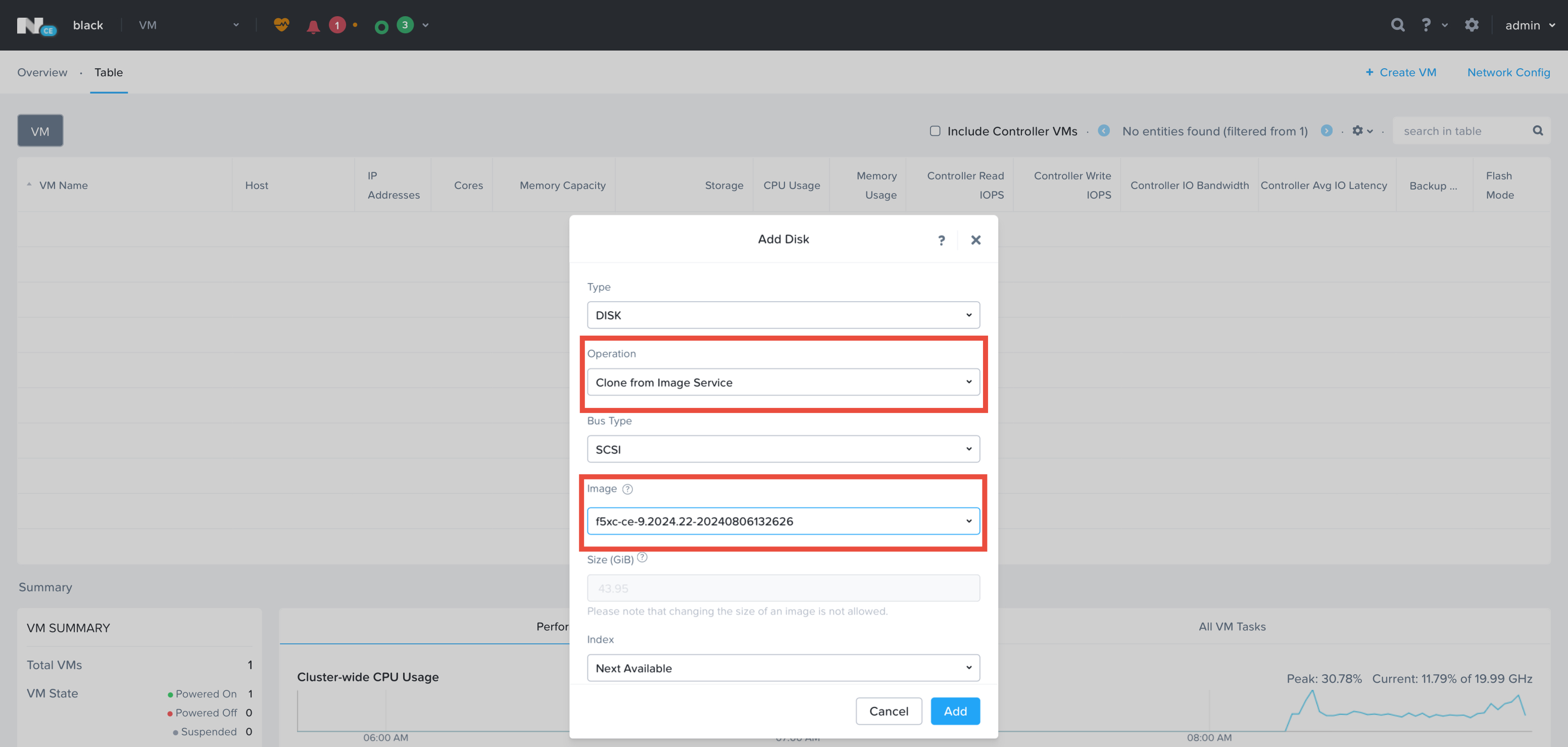Open the Operation dropdown in Add Disk

[783, 382]
